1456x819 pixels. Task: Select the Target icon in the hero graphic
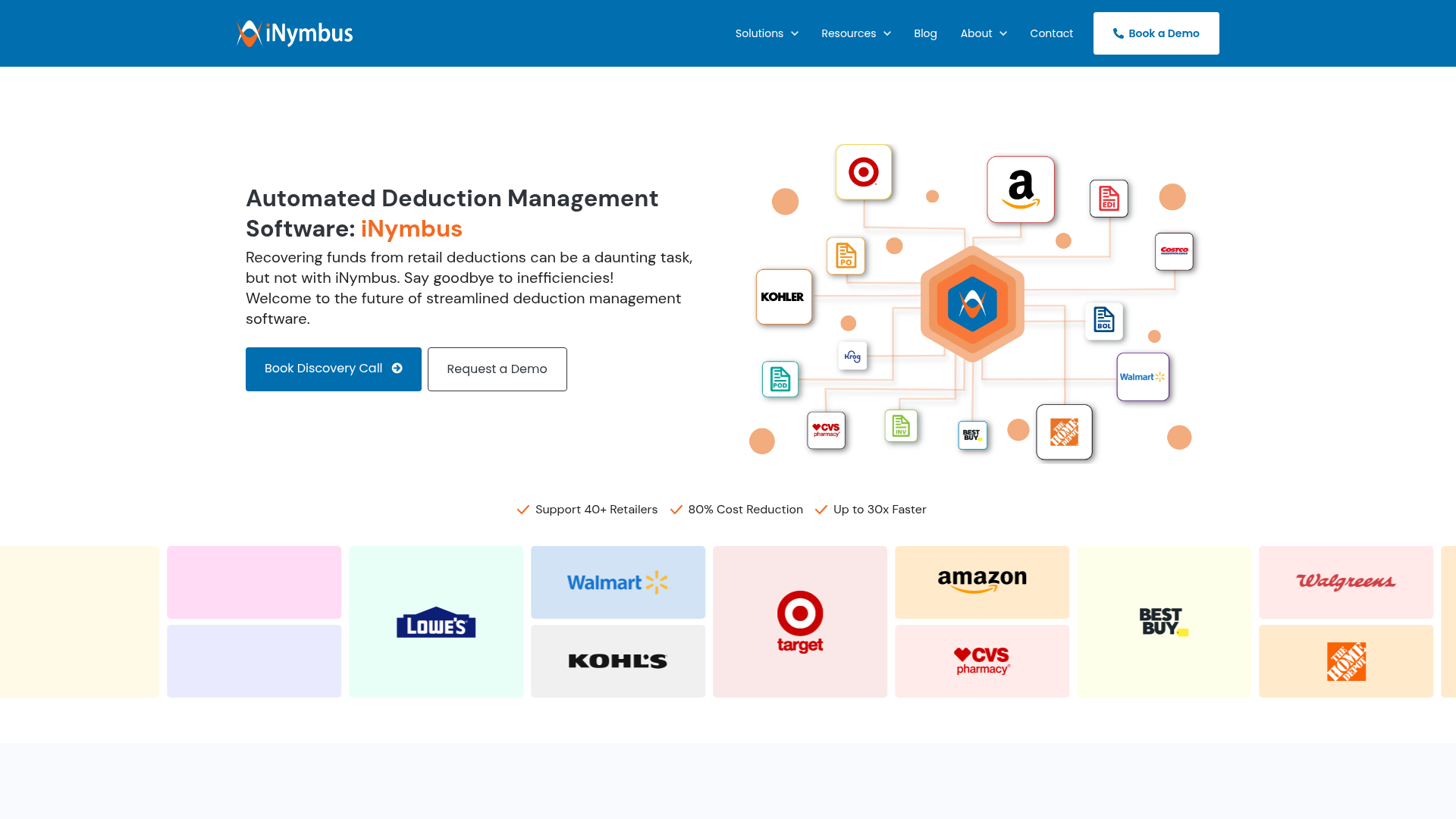(x=864, y=172)
